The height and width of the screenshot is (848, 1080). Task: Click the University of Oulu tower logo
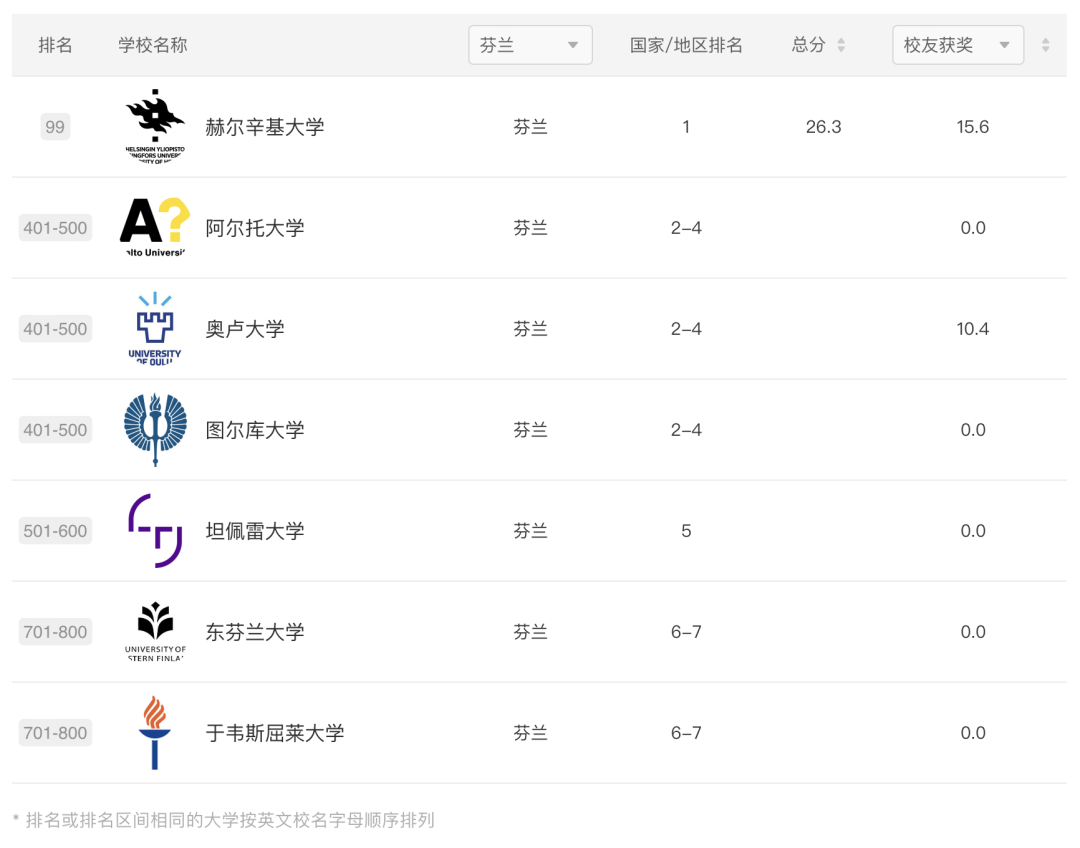pyautogui.click(x=155, y=329)
